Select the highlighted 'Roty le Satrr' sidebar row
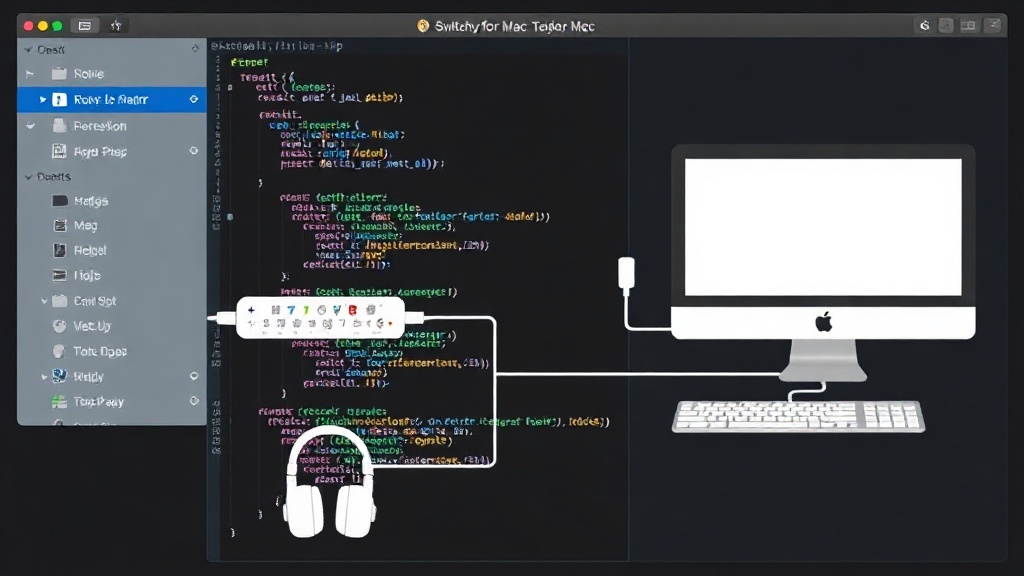Image resolution: width=1024 pixels, height=576 pixels. (112, 99)
